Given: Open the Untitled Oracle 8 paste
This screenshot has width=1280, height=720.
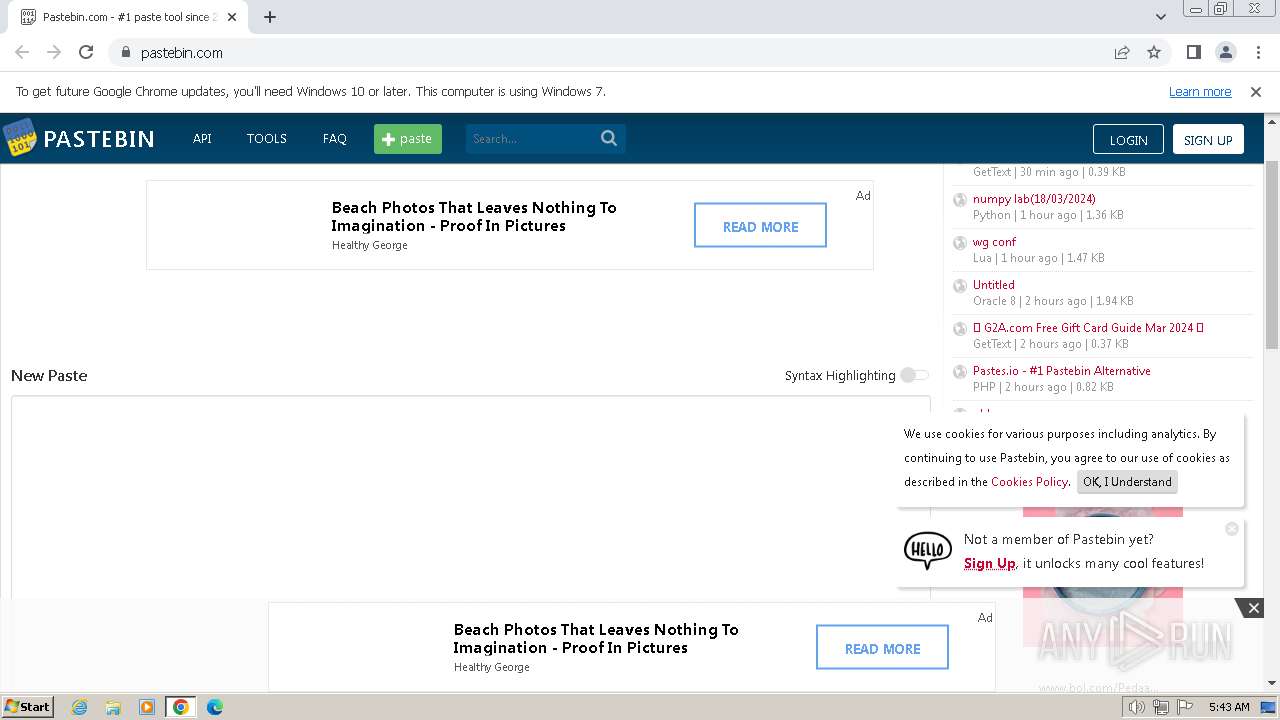Looking at the screenshot, I should coord(993,284).
